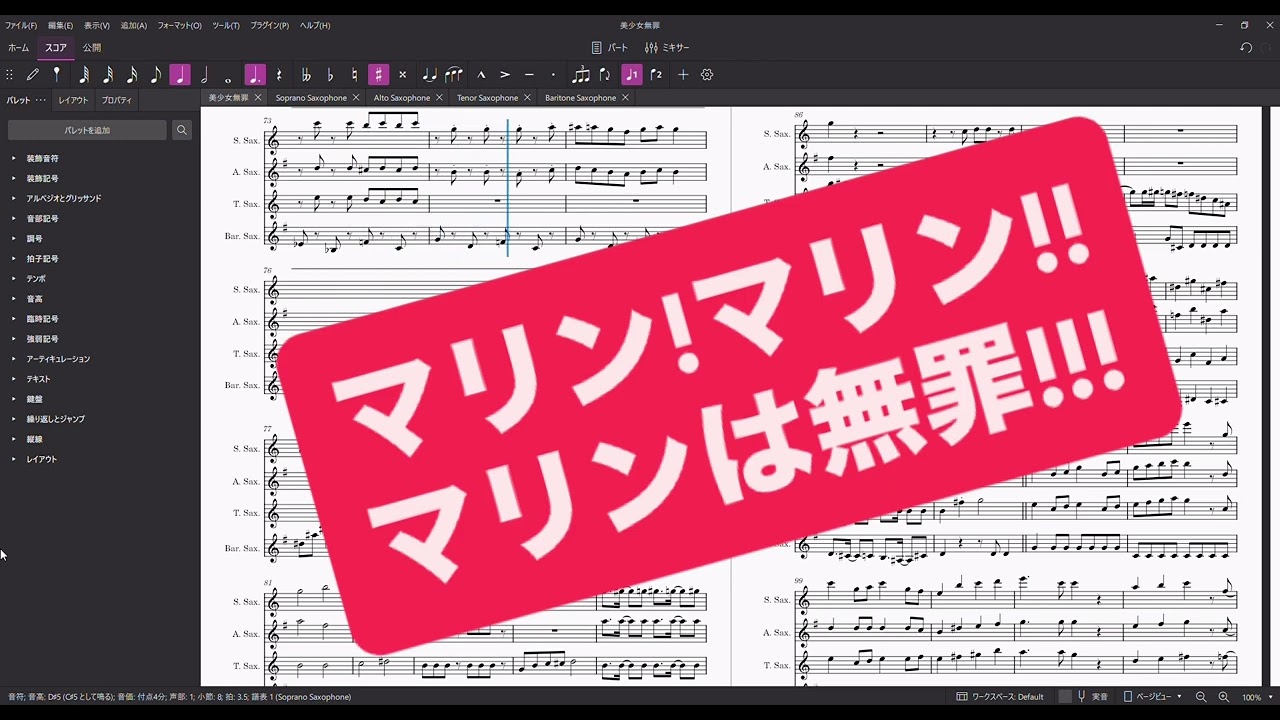Open 編集 menu
Viewport: 1280px width, 720px height.
click(x=60, y=25)
